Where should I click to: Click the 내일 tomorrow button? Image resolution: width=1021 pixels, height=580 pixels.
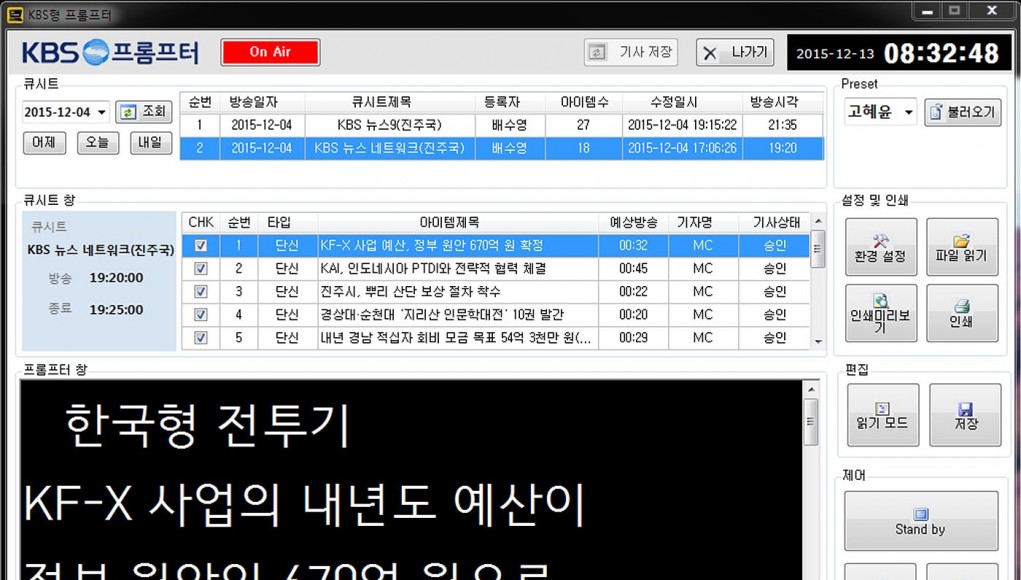(x=150, y=143)
